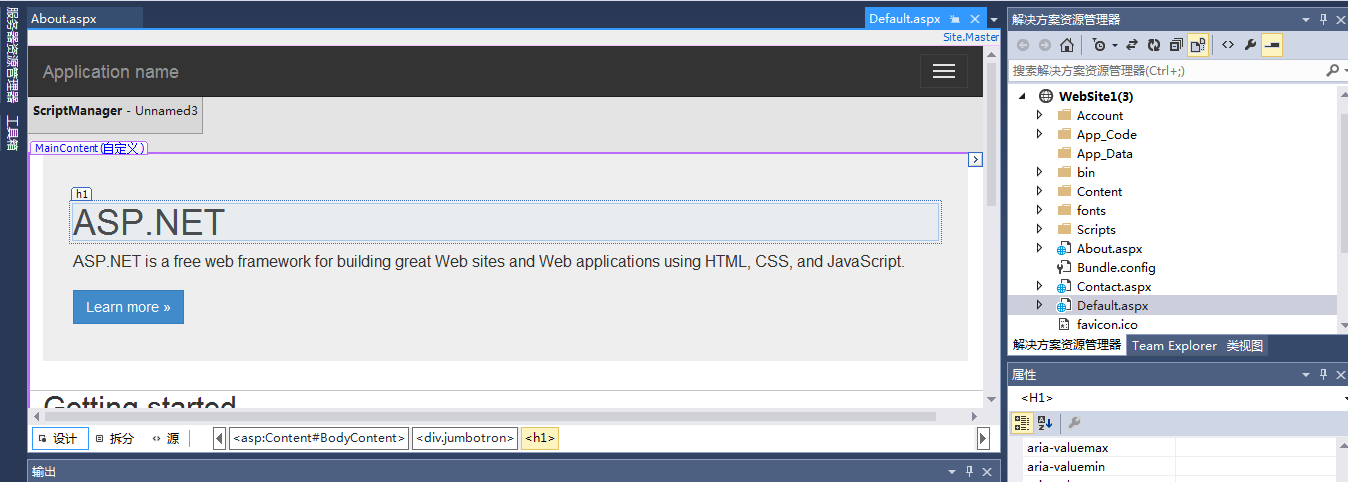Open Properties via wrench icon in Solution Explorer
The image size is (1348, 482).
1250,45
